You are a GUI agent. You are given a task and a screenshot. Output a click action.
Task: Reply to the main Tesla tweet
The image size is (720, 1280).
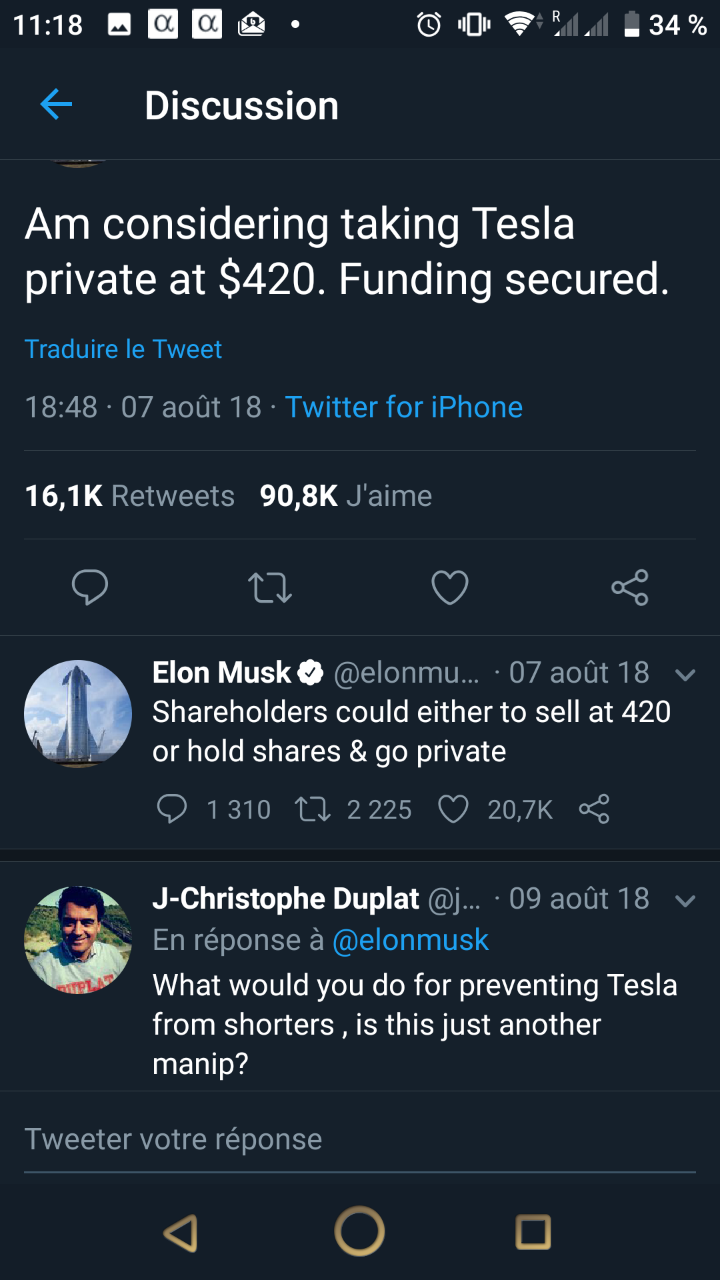click(90, 587)
